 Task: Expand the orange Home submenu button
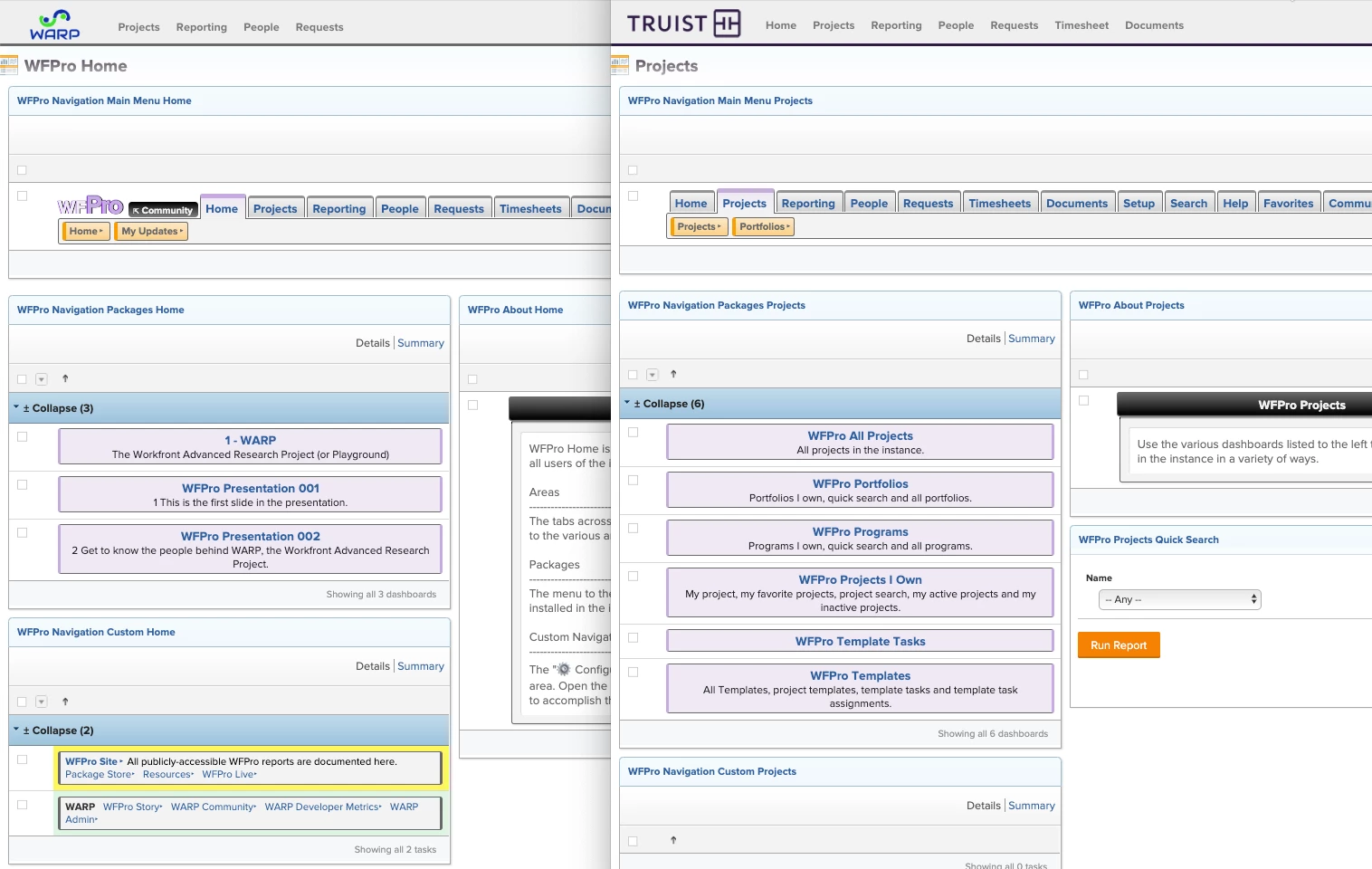pyautogui.click(x=86, y=232)
